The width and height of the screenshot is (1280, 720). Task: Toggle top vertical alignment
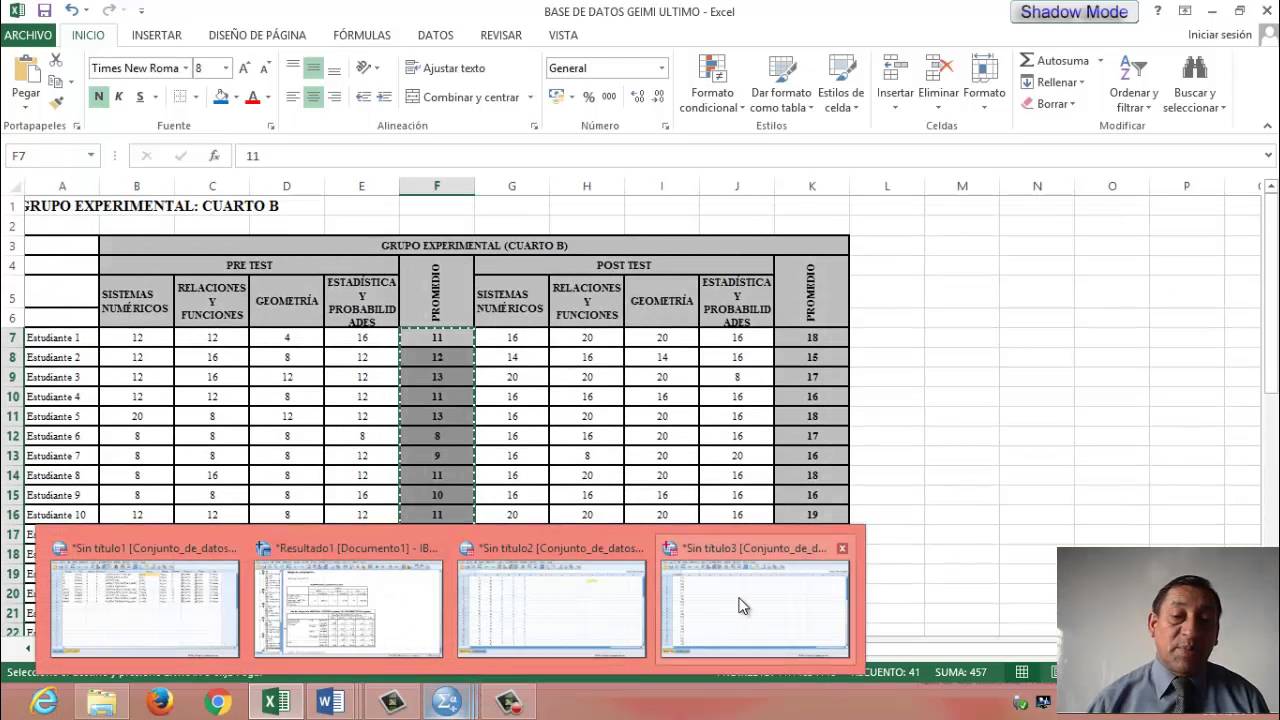point(293,68)
